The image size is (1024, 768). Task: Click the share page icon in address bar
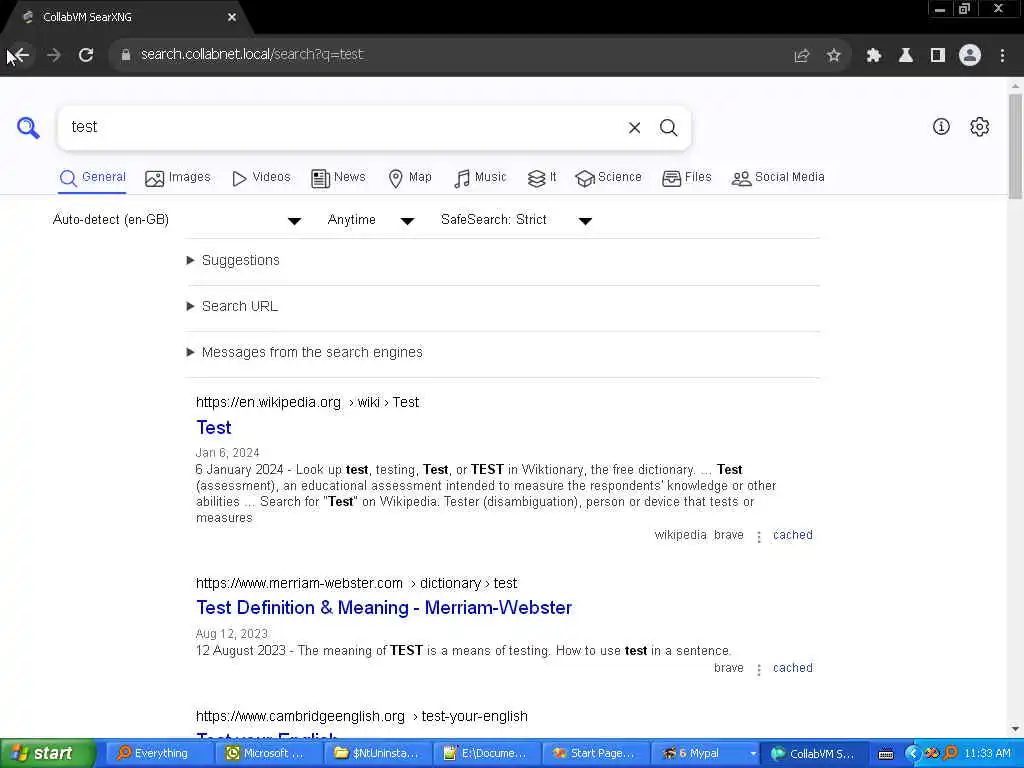(x=801, y=56)
